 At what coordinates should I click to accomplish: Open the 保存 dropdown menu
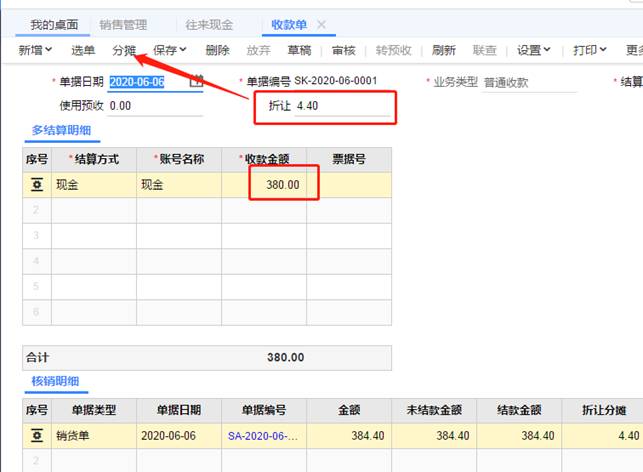pyautogui.click(x=171, y=50)
